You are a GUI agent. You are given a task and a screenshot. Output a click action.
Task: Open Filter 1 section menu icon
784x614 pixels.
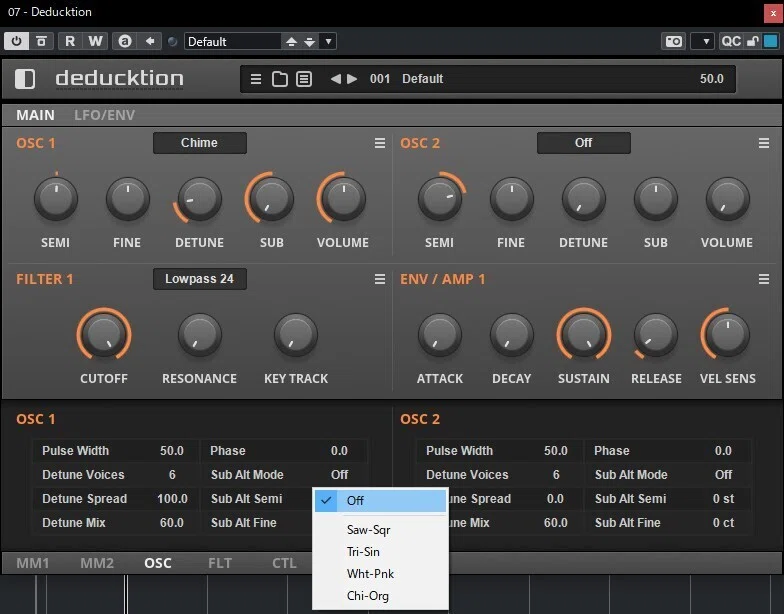coord(380,280)
